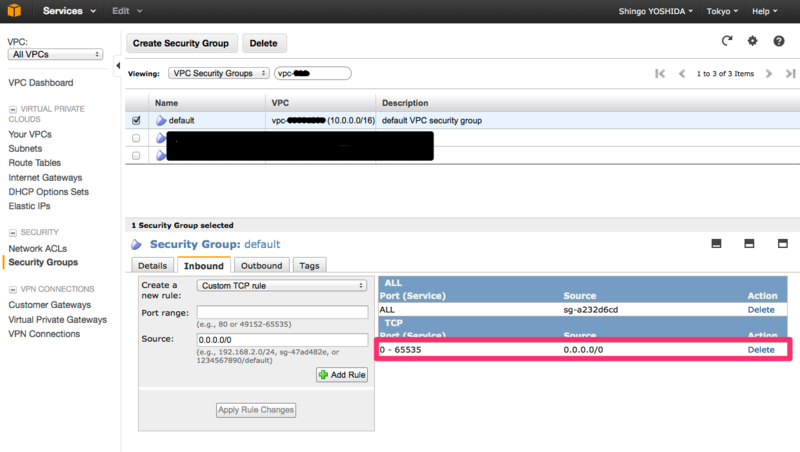Open the Shingo YOSHIDA account menu

coord(656,11)
